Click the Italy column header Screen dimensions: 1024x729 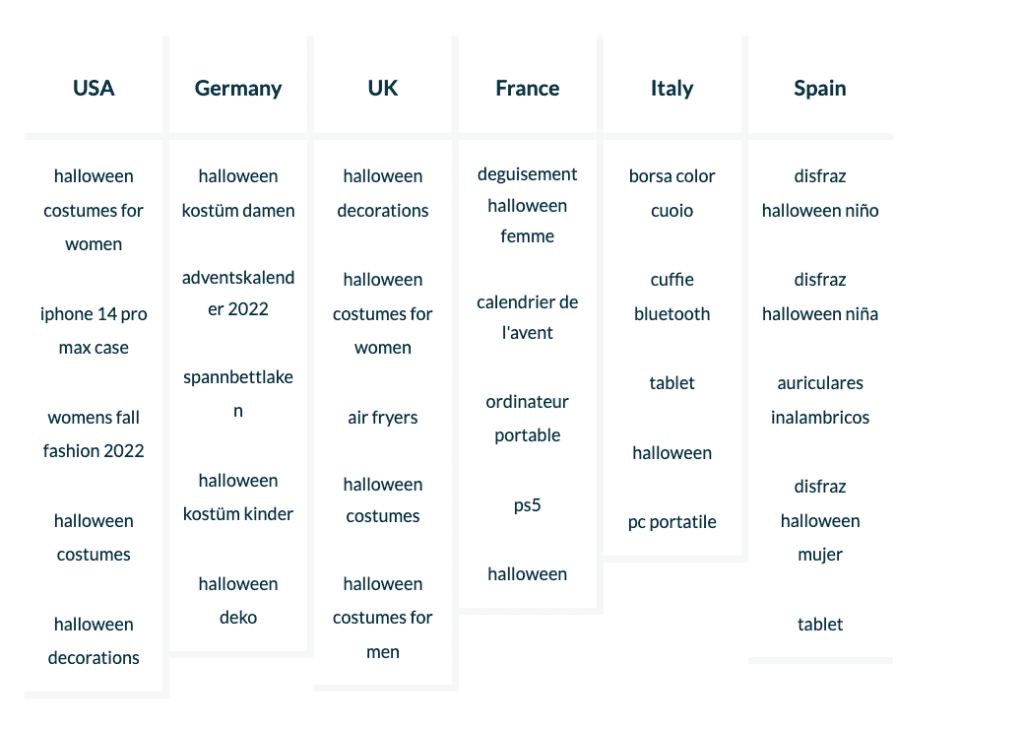click(x=672, y=88)
